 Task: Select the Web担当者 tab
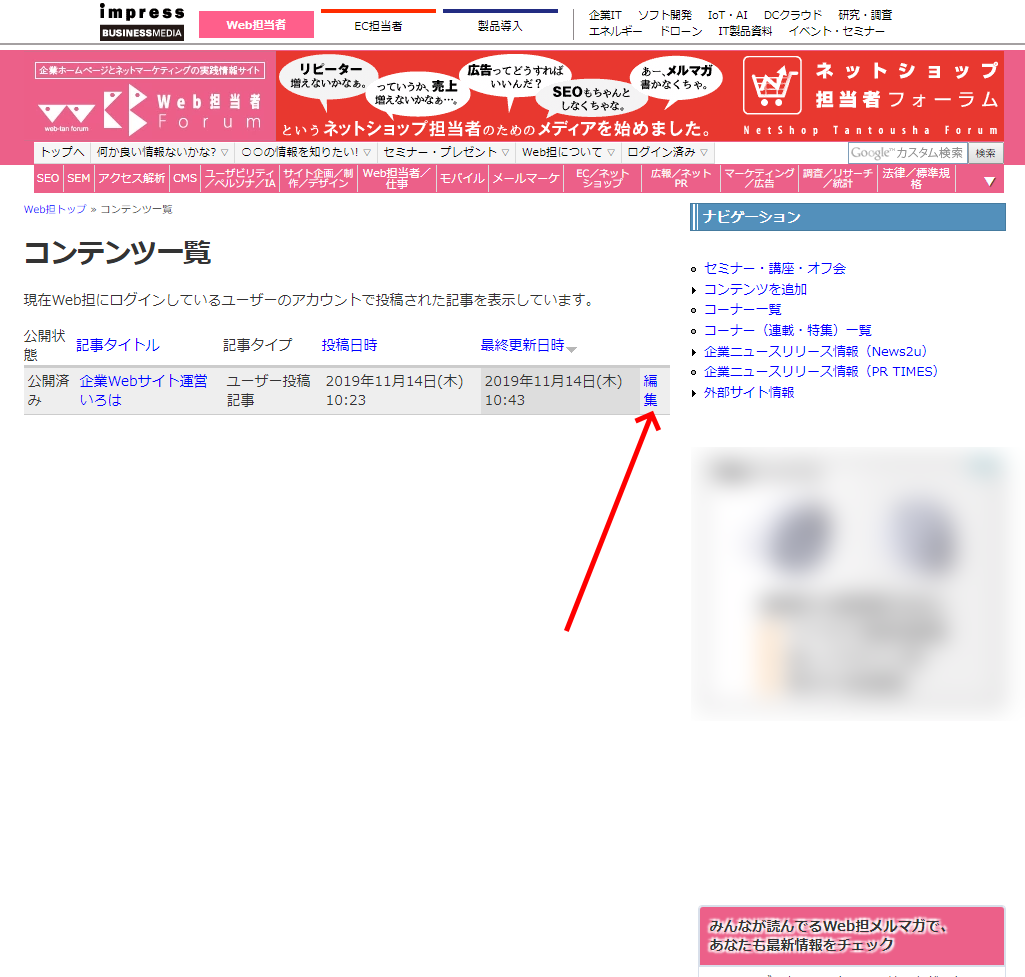click(256, 25)
